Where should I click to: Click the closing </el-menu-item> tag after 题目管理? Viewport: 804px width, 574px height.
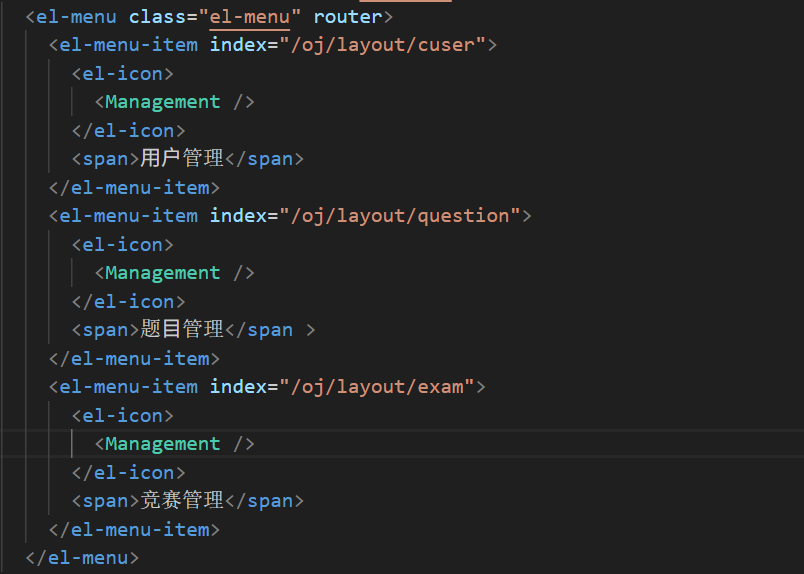click(134, 359)
